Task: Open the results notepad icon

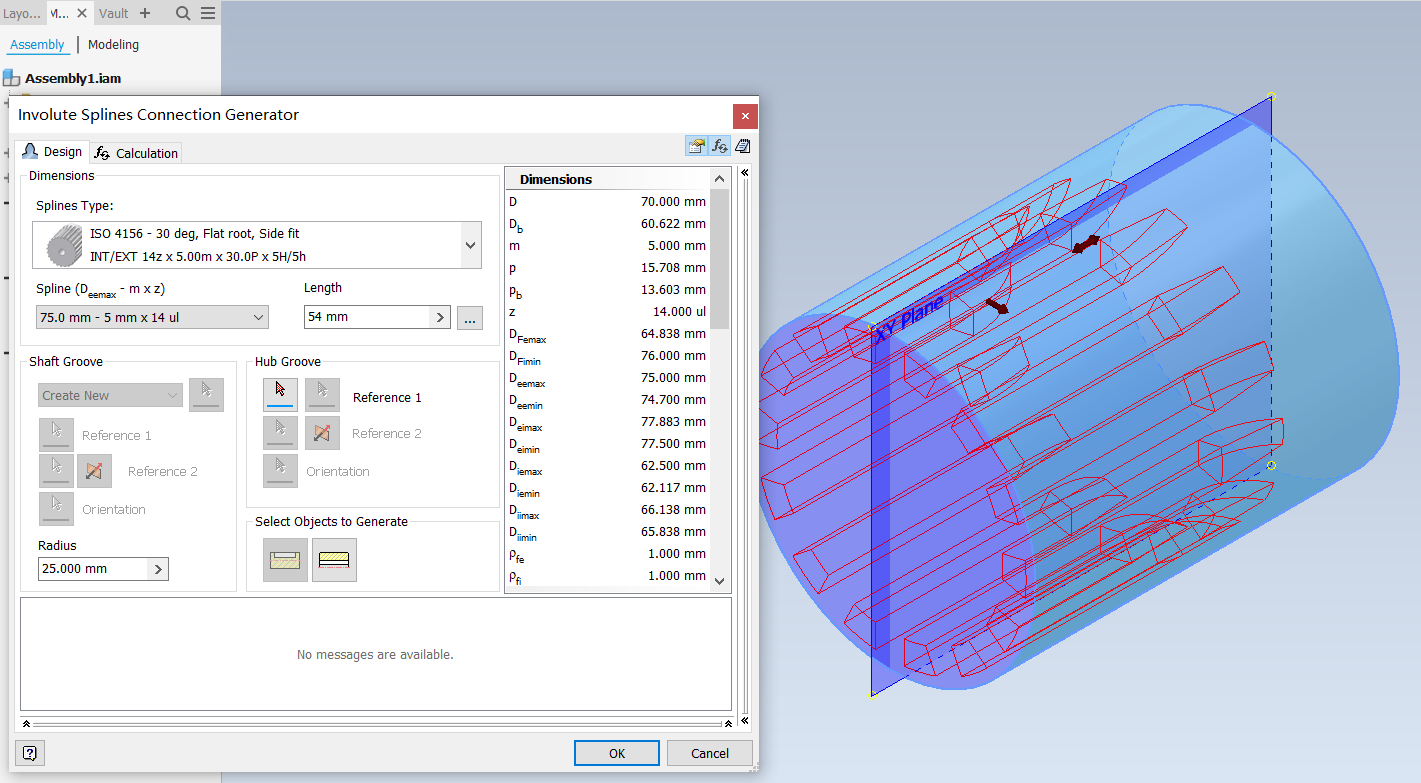Action: point(742,145)
